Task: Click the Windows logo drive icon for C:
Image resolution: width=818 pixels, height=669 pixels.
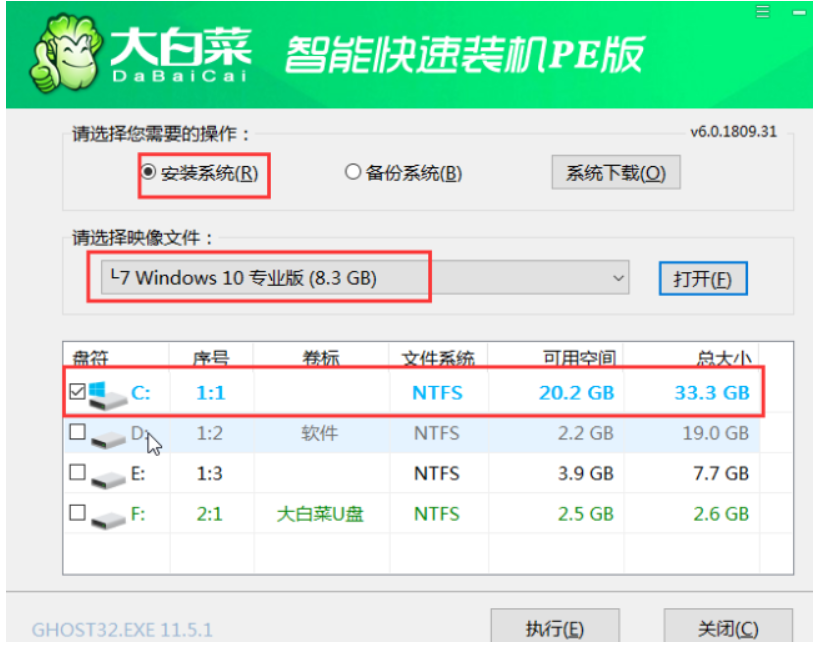Action: tap(107, 395)
